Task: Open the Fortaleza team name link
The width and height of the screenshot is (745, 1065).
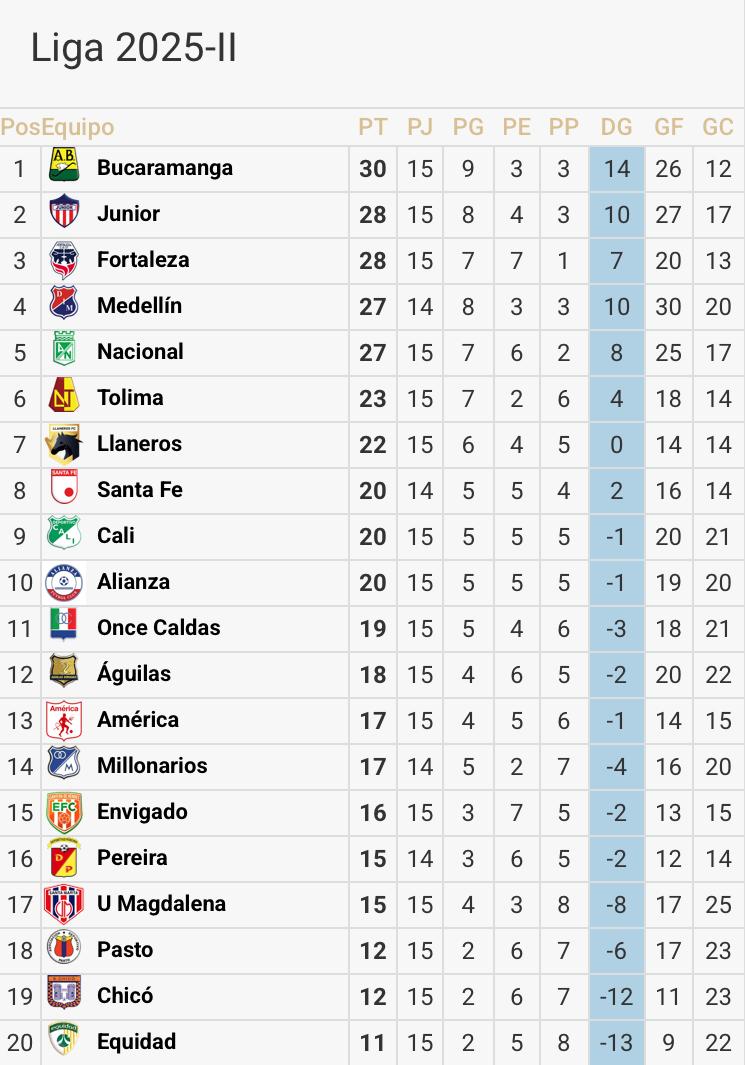Action: [143, 259]
